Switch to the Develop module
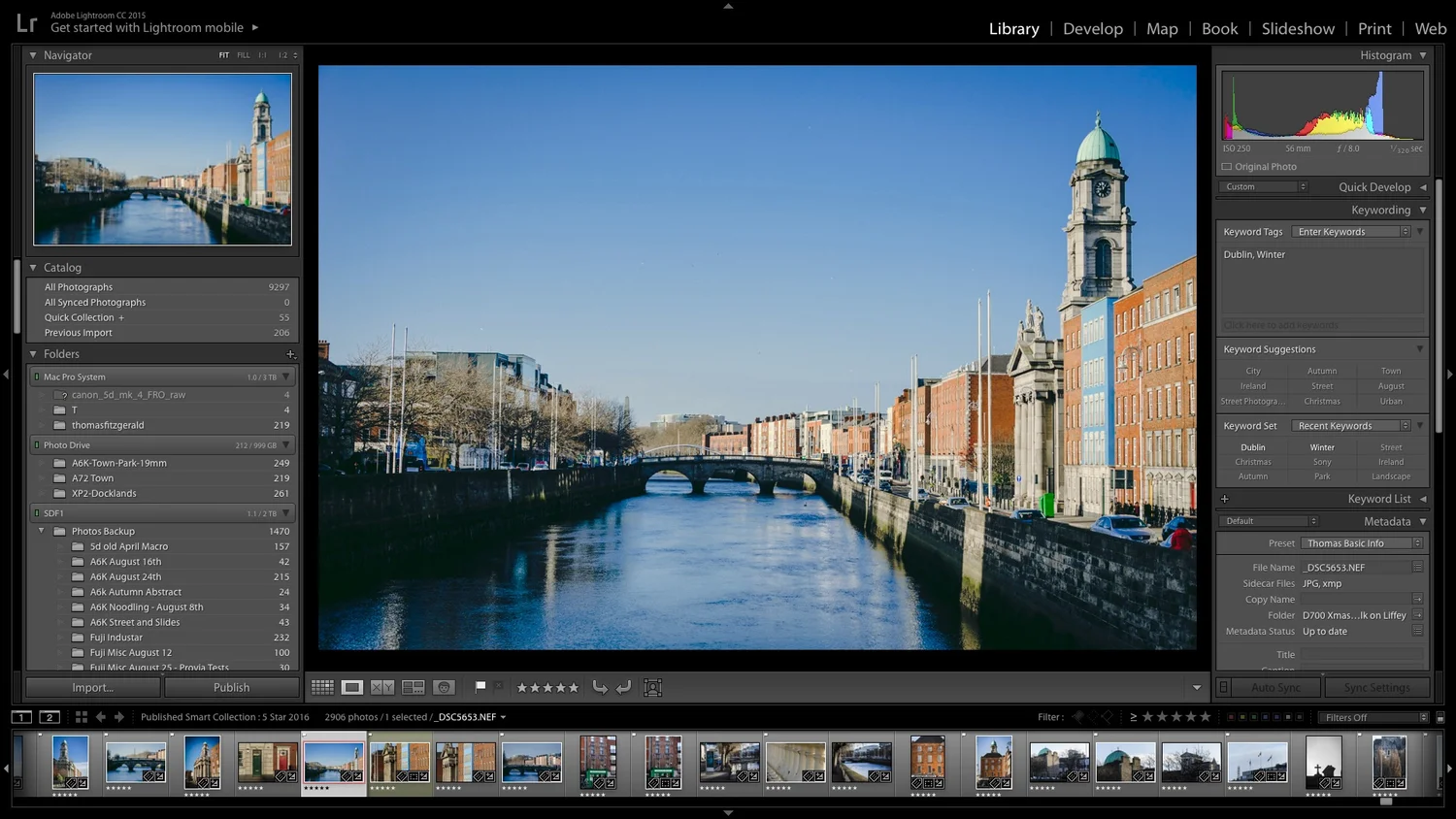 (1092, 29)
